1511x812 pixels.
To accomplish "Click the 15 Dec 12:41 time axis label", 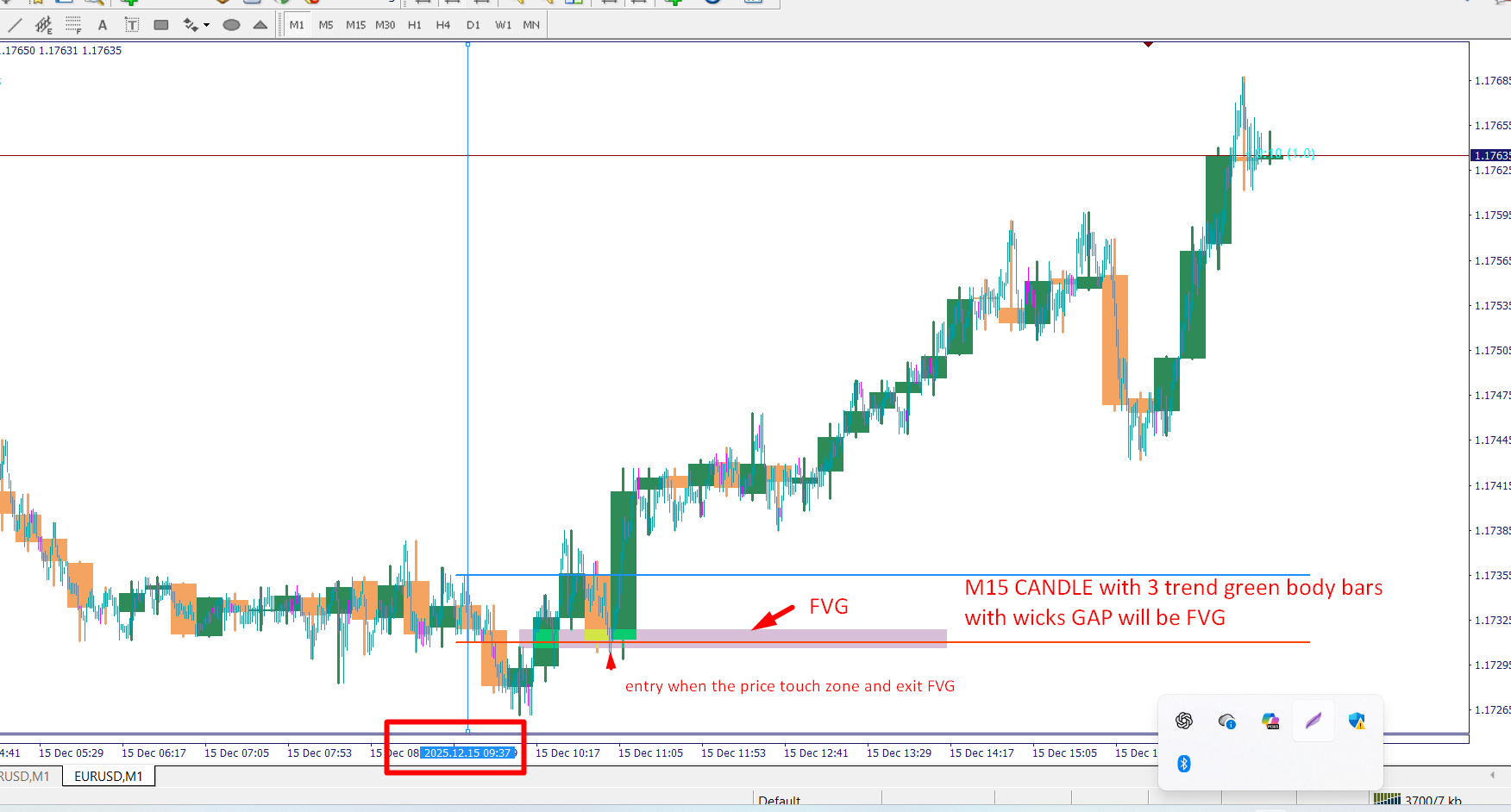I will coord(816,753).
